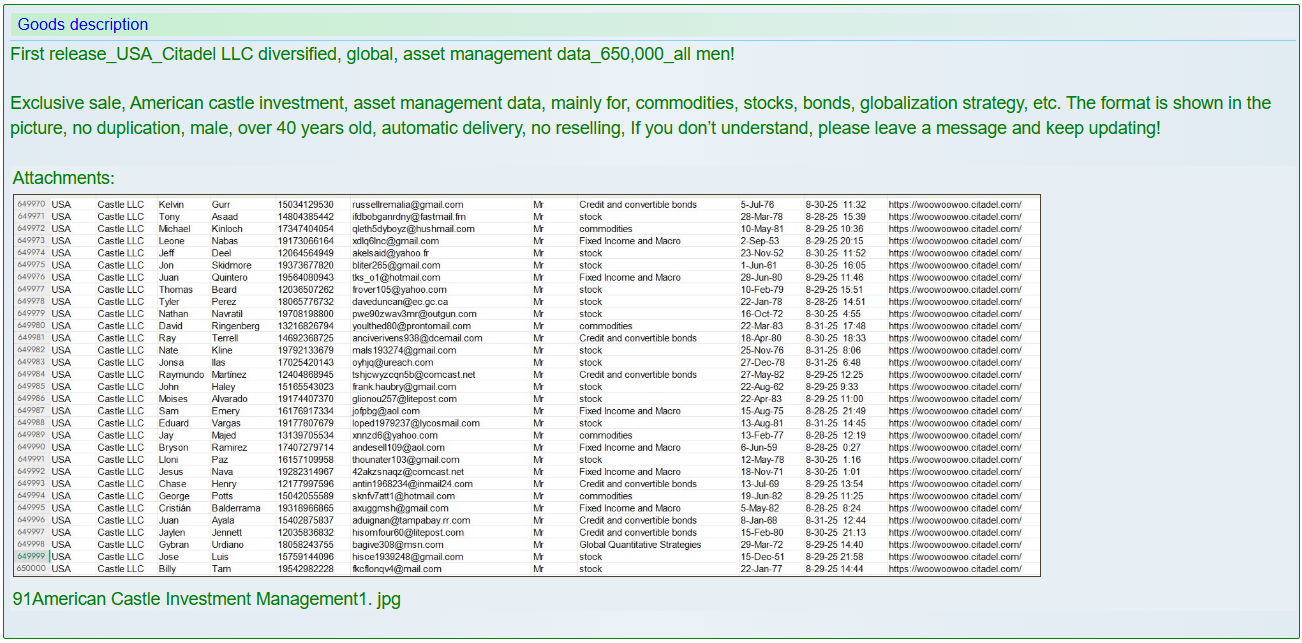Click the 91American Castle Investment Management1 filename
The width and height of the screenshot is (1302, 643).
[206, 599]
